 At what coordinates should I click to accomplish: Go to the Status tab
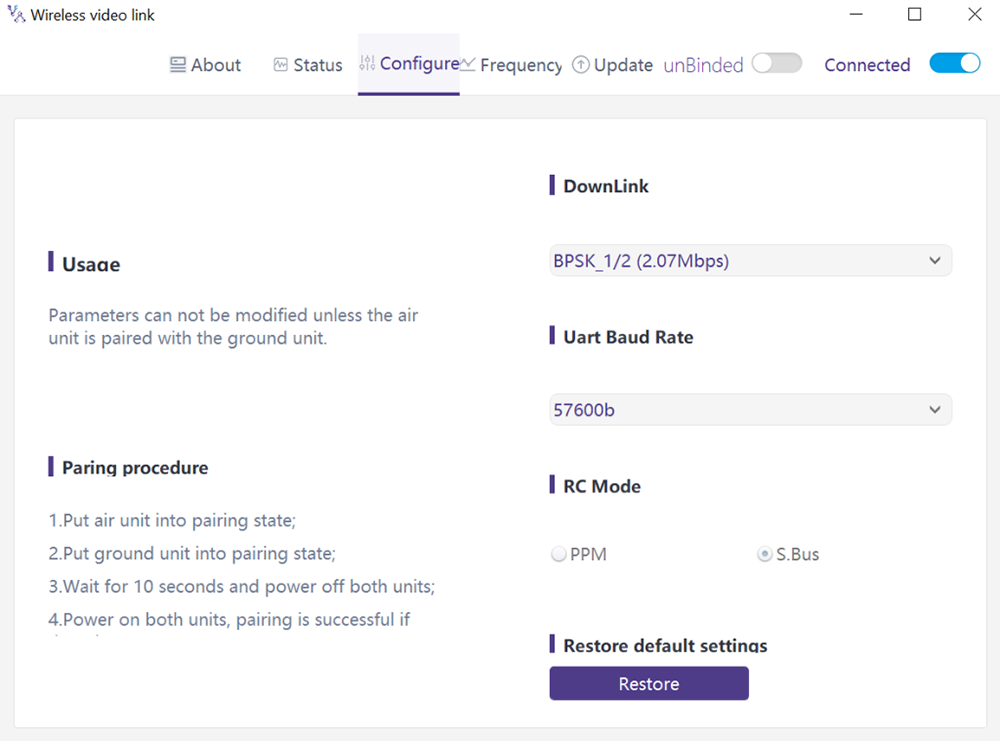click(x=317, y=65)
